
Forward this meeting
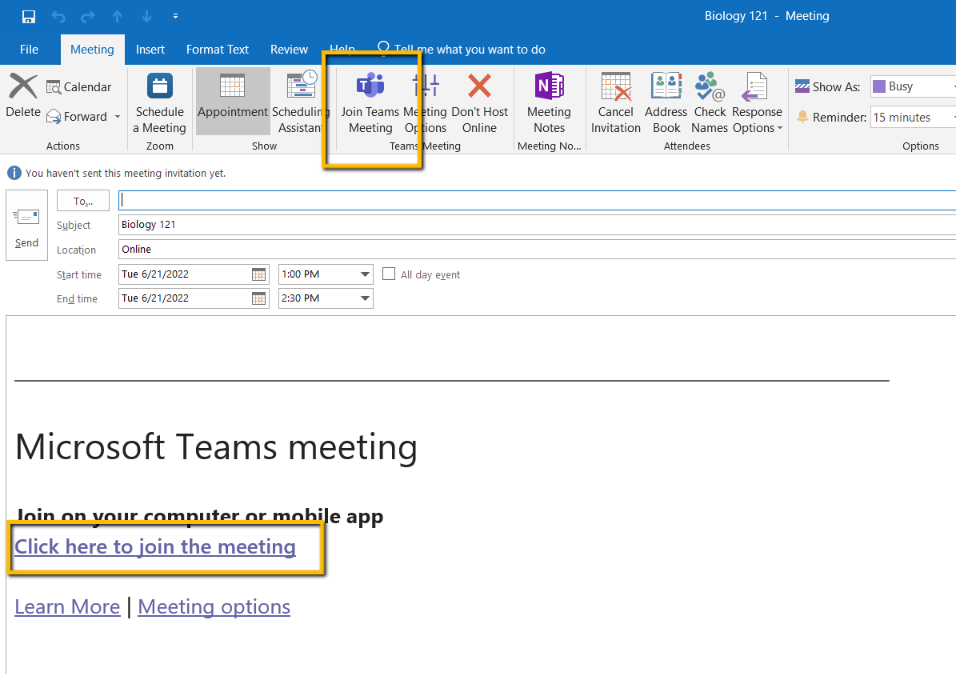tap(77, 117)
